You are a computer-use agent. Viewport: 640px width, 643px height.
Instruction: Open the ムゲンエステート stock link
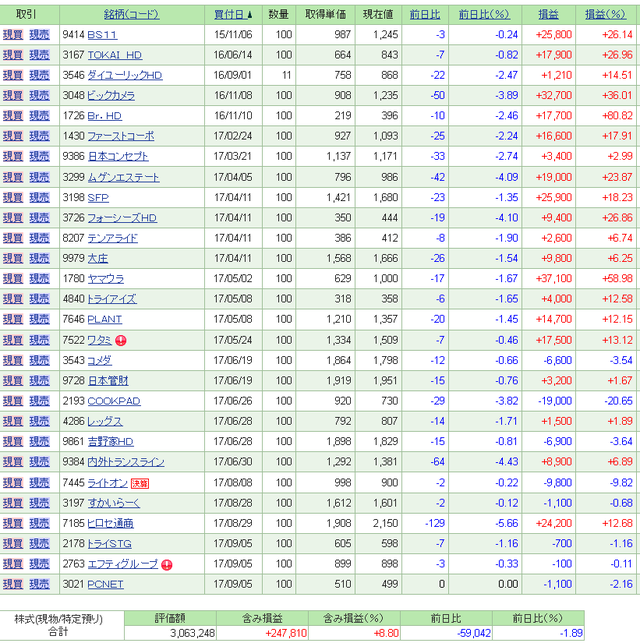[123, 178]
